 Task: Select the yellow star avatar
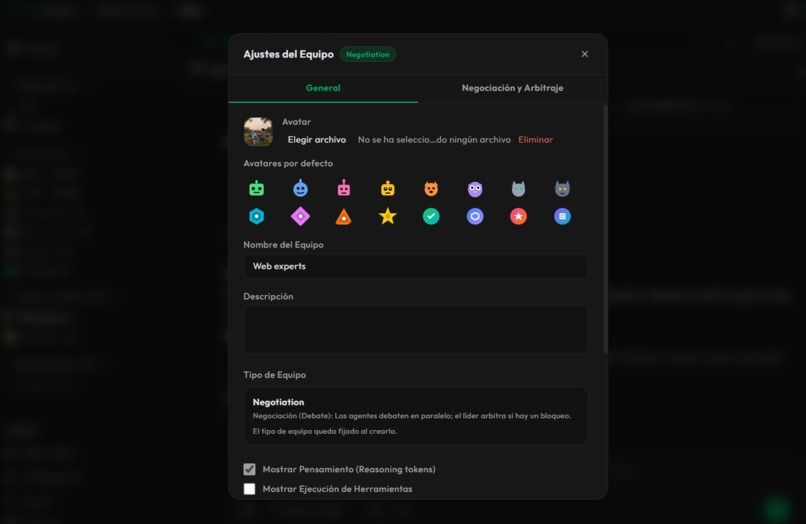pyautogui.click(x=388, y=216)
